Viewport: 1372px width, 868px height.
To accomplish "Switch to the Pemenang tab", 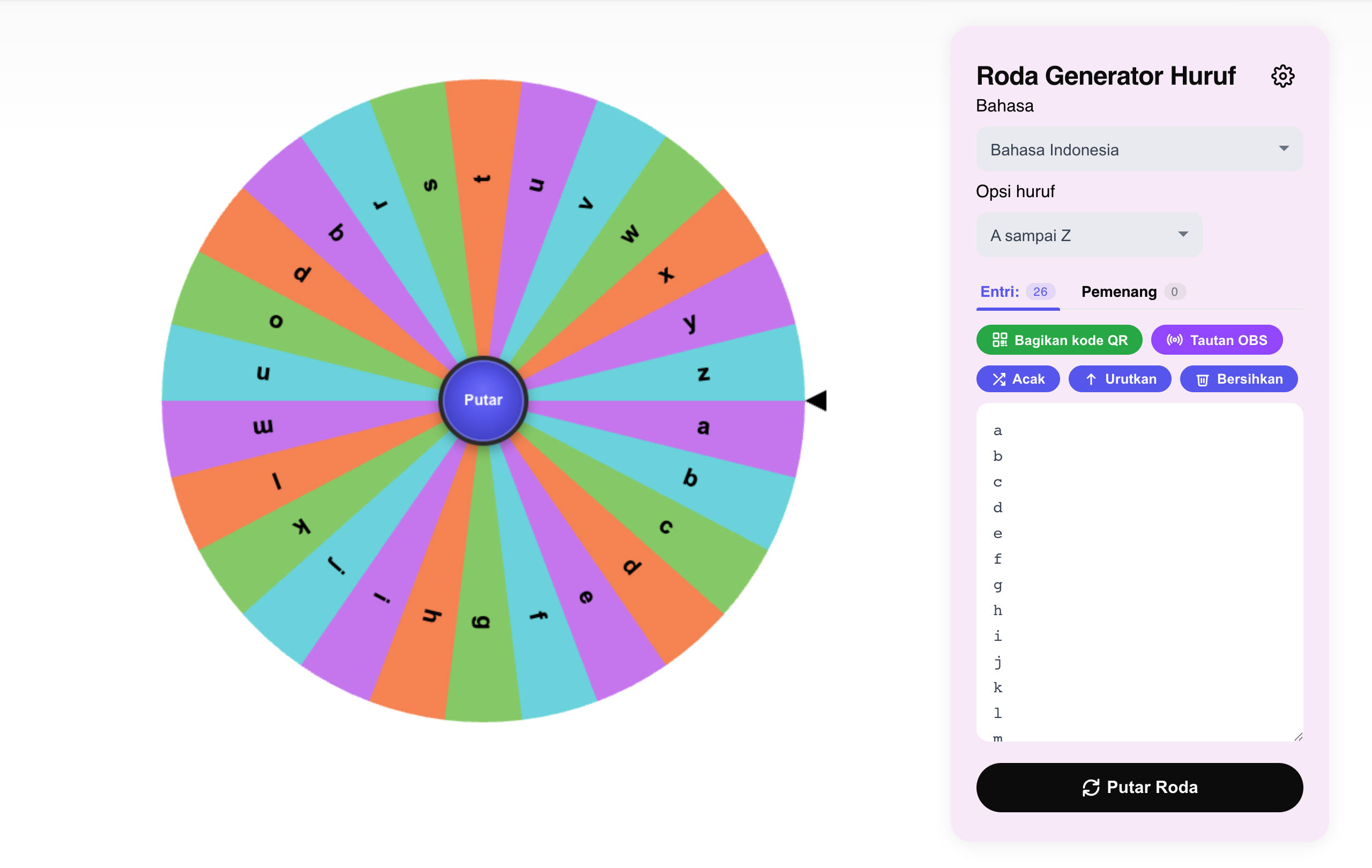I will (x=1132, y=291).
